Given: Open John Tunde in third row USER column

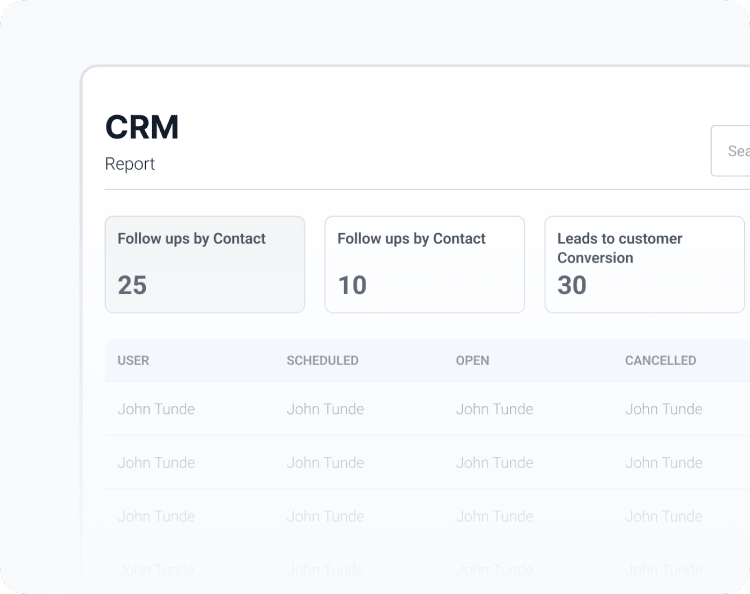Looking at the screenshot, I should pos(156,517).
